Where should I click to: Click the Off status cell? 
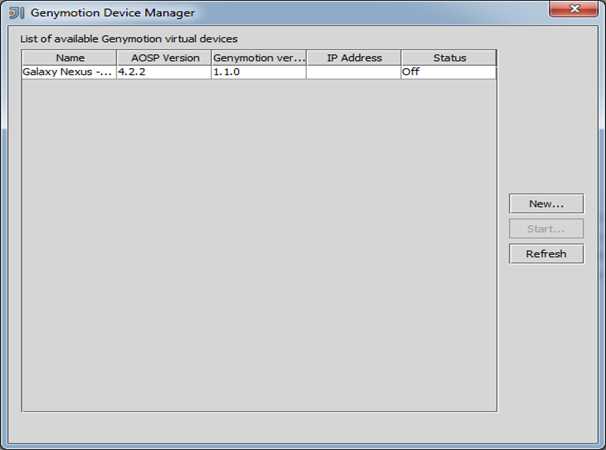coord(449,72)
